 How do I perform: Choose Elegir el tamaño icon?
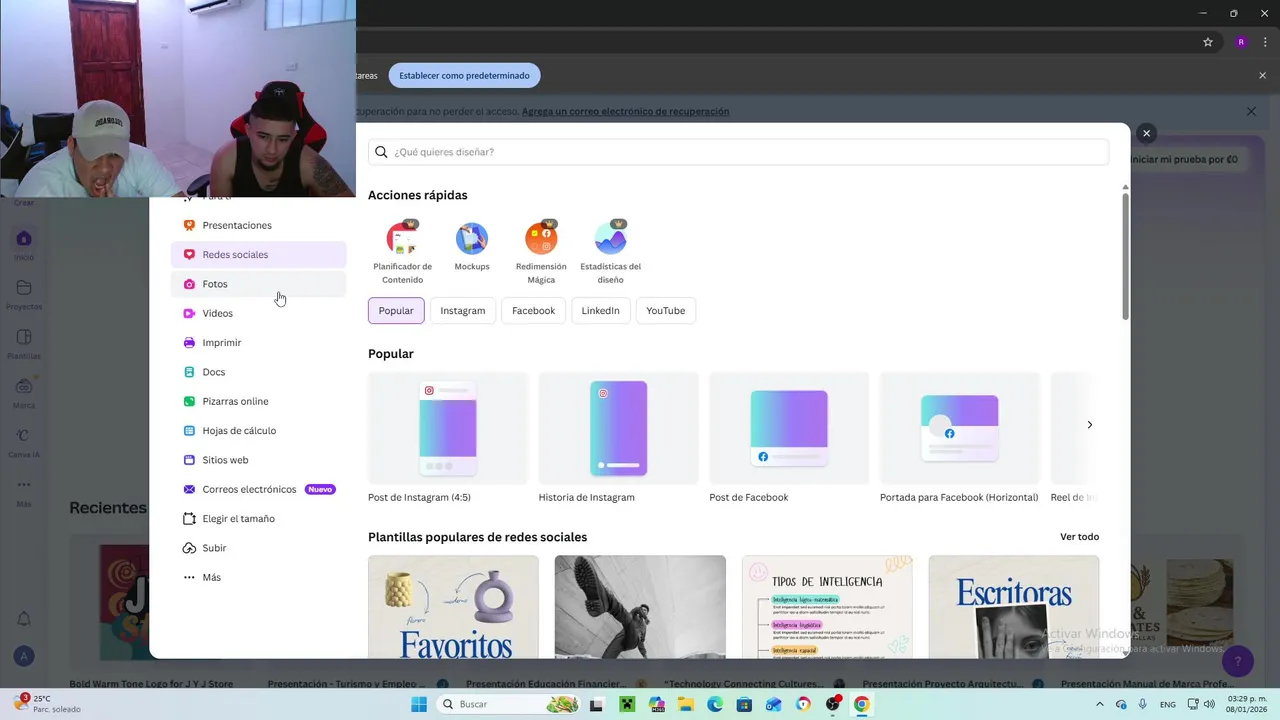click(x=189, y=518)
